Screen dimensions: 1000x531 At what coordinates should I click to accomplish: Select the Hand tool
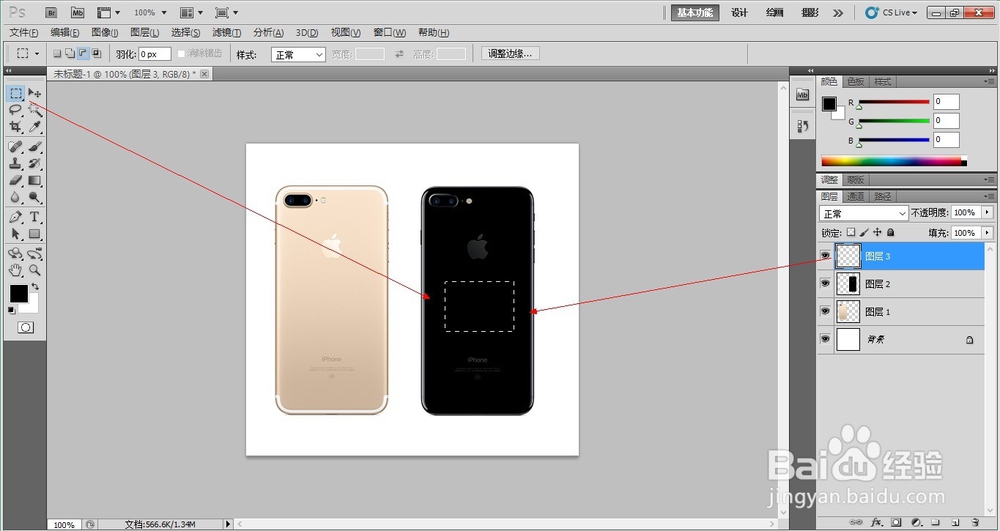click(16, 270)
